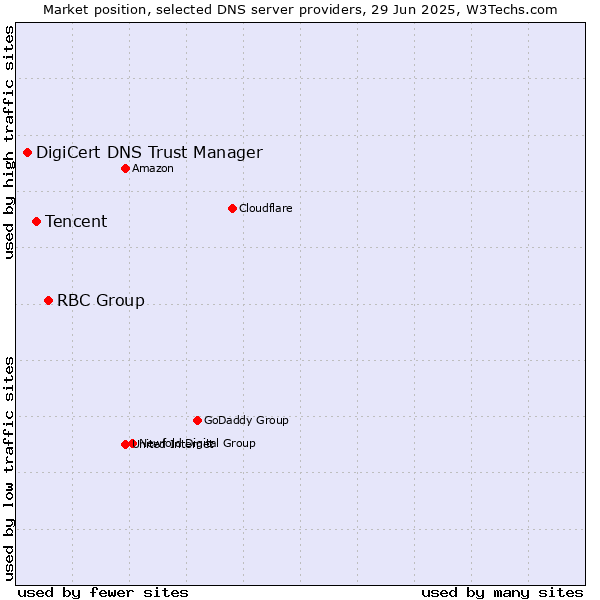Select the 'Tencent' label text
This screenshot has width=600, height=600.
pos(76,222)
